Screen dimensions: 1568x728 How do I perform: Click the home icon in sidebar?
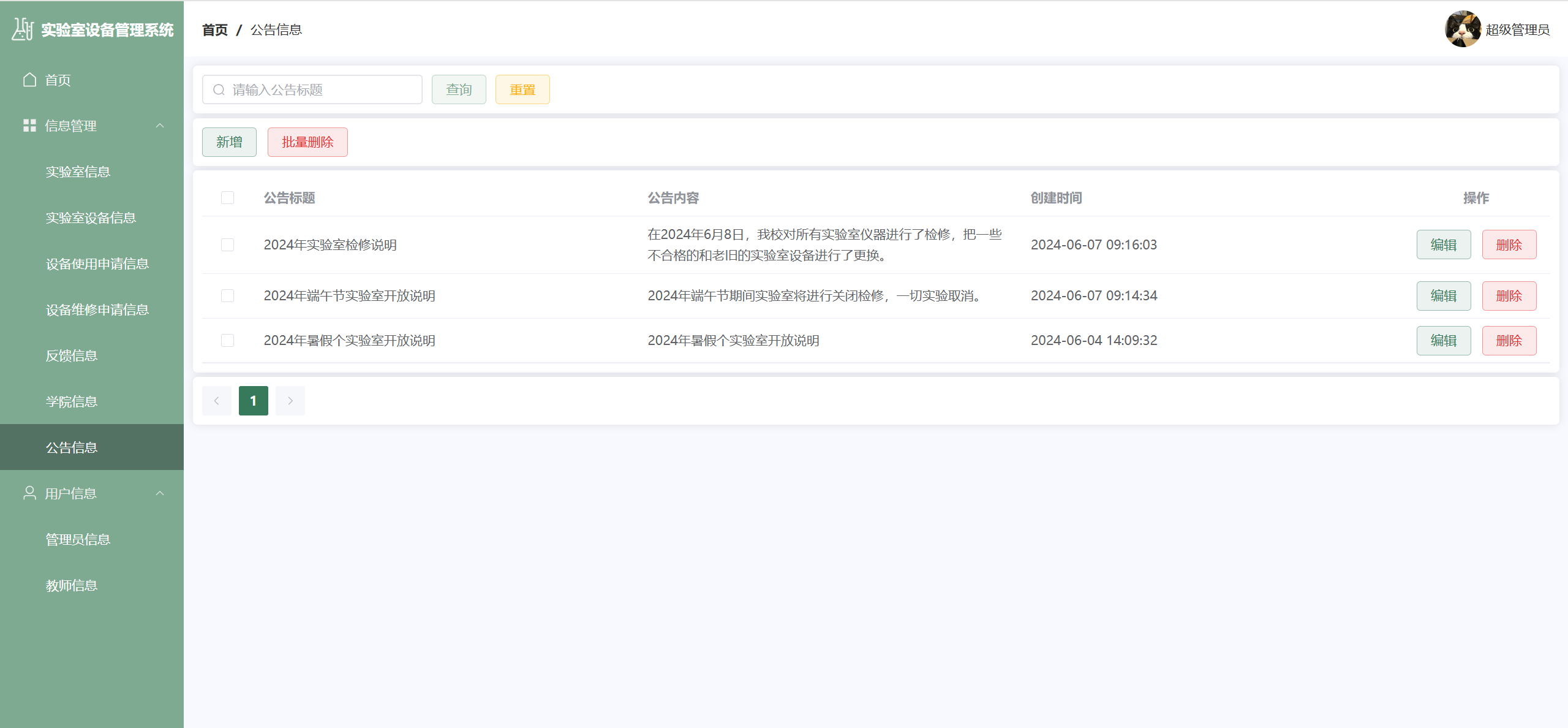tap(29, 80)
